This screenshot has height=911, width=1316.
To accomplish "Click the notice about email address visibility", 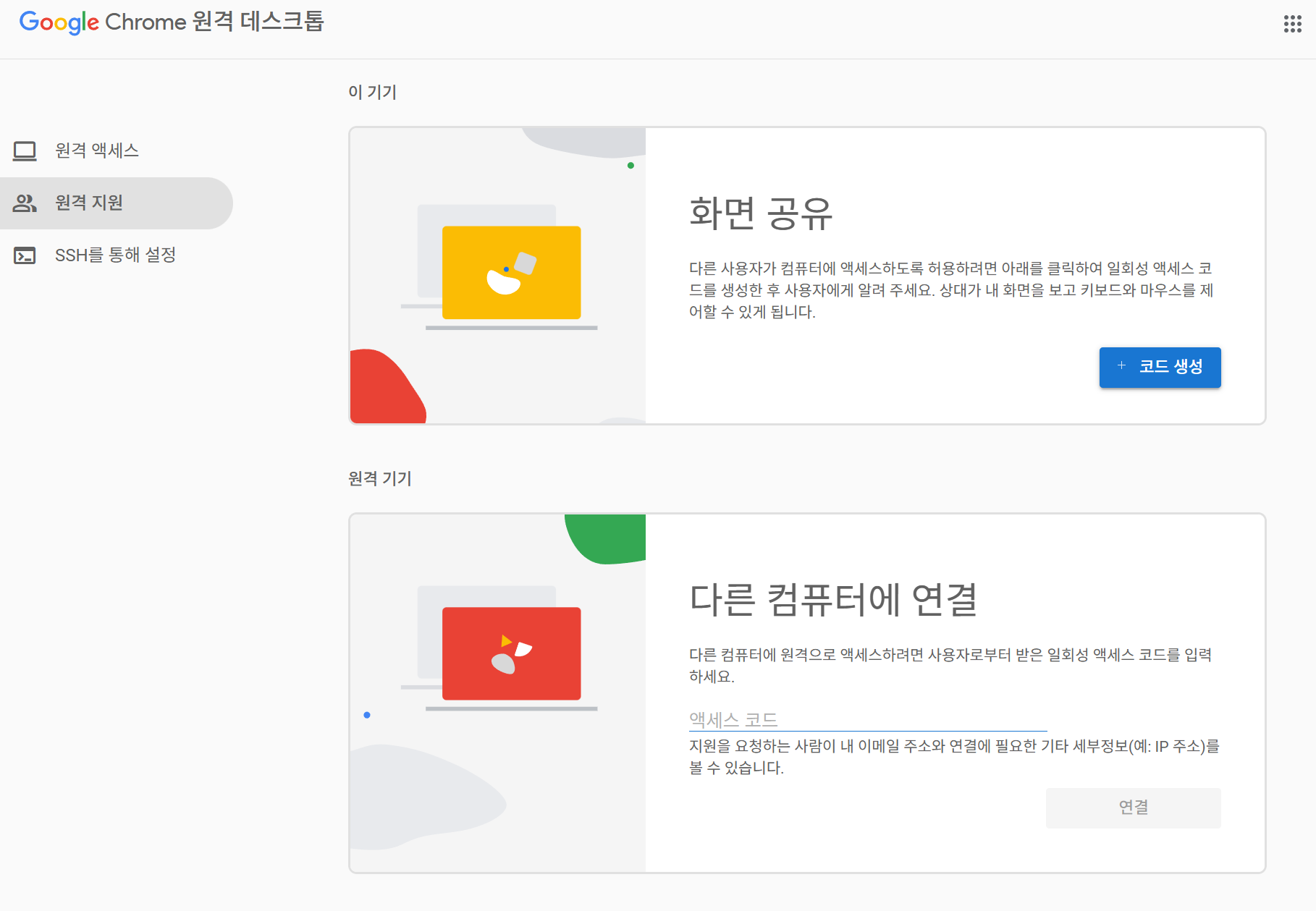I will [954, 757].
